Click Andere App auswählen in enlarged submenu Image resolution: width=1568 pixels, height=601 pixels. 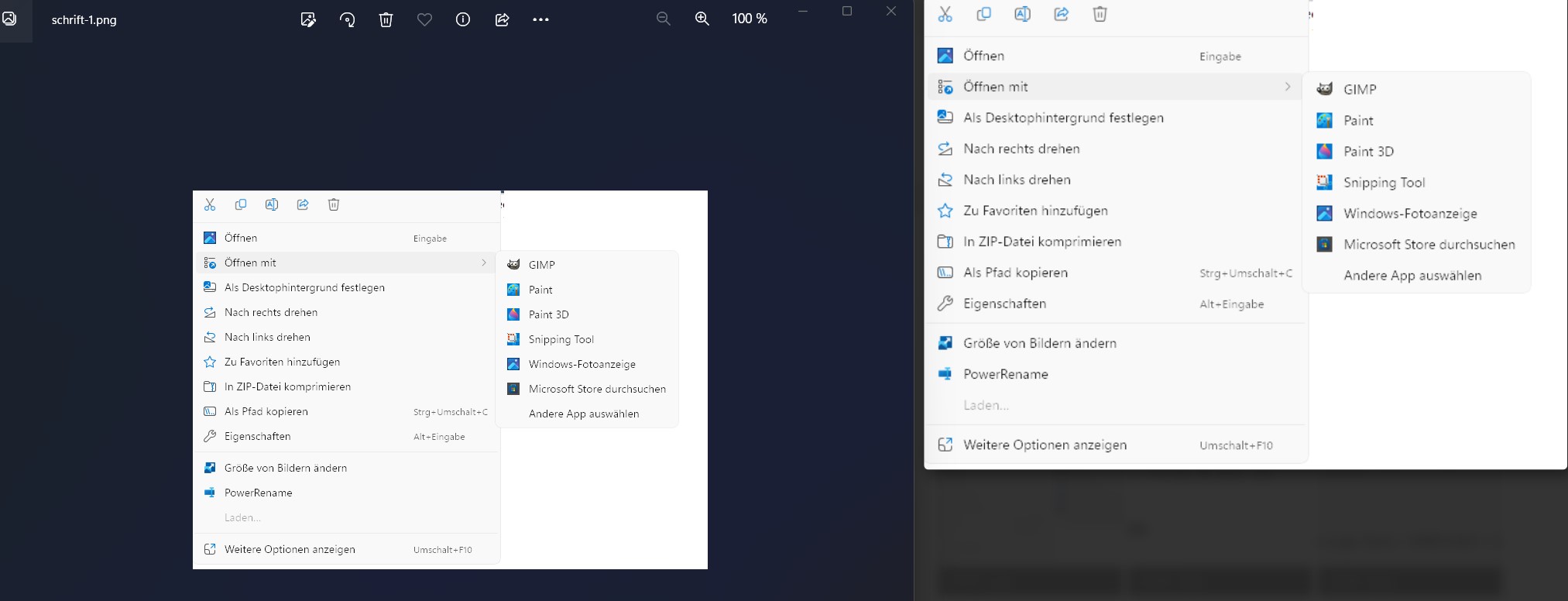tap(1417, 275)
